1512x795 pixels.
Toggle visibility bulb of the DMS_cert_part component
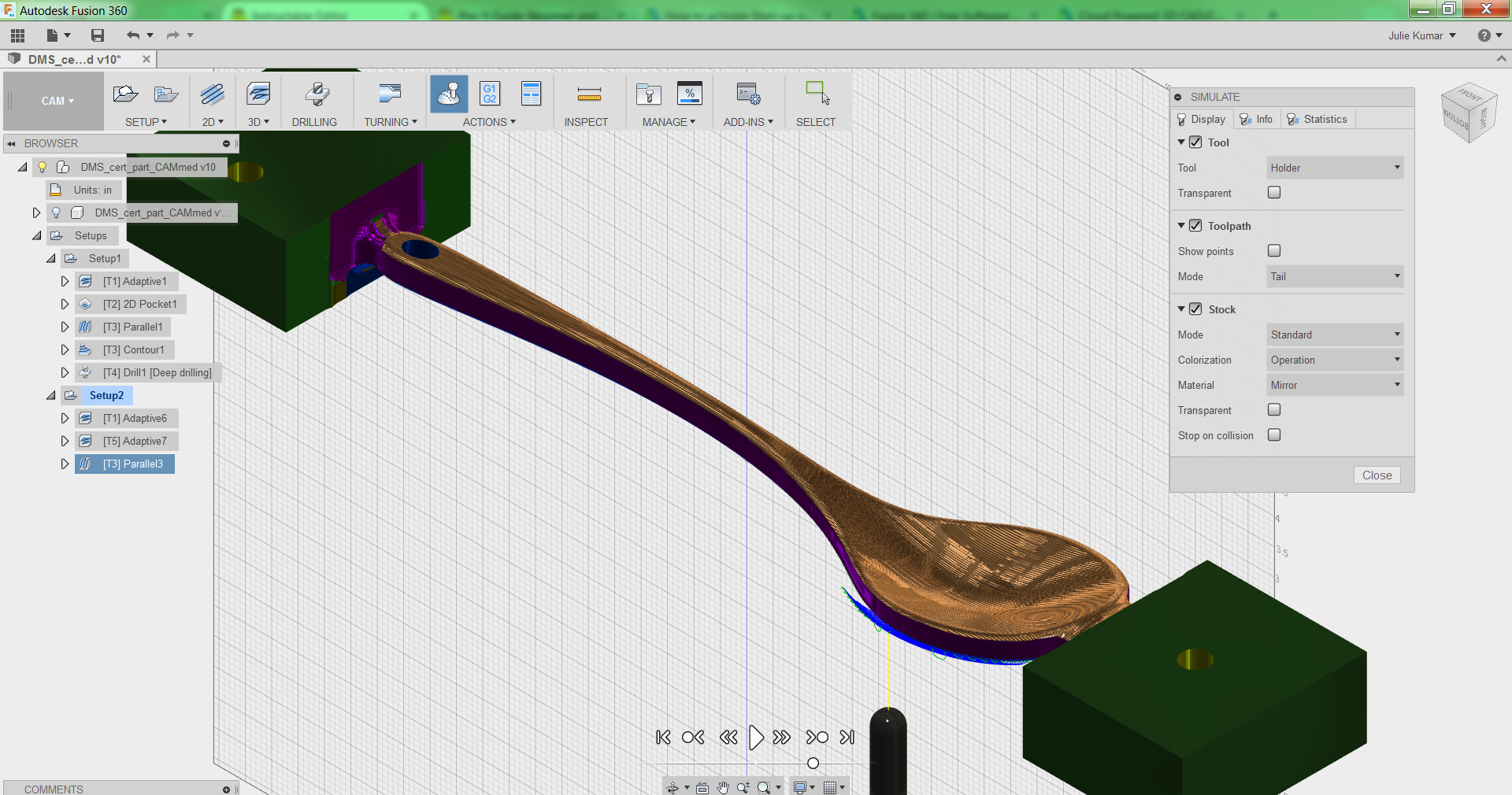pyautogui.click(x=56, y=213)
